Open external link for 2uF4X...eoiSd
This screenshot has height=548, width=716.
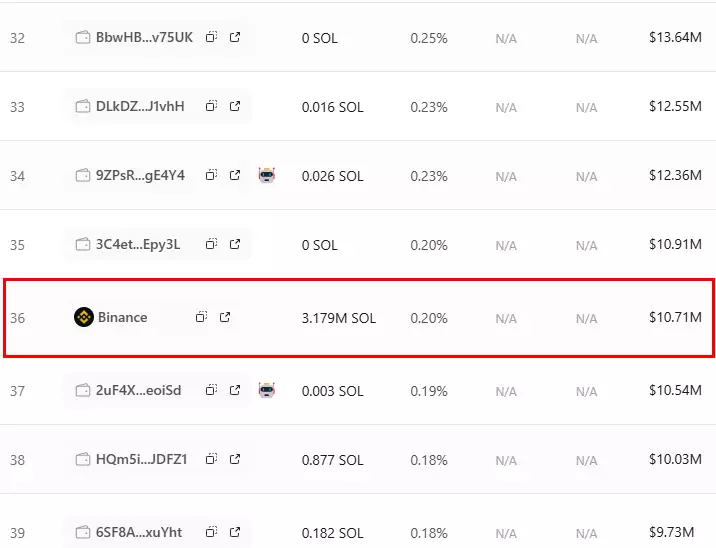click(235, 390)
